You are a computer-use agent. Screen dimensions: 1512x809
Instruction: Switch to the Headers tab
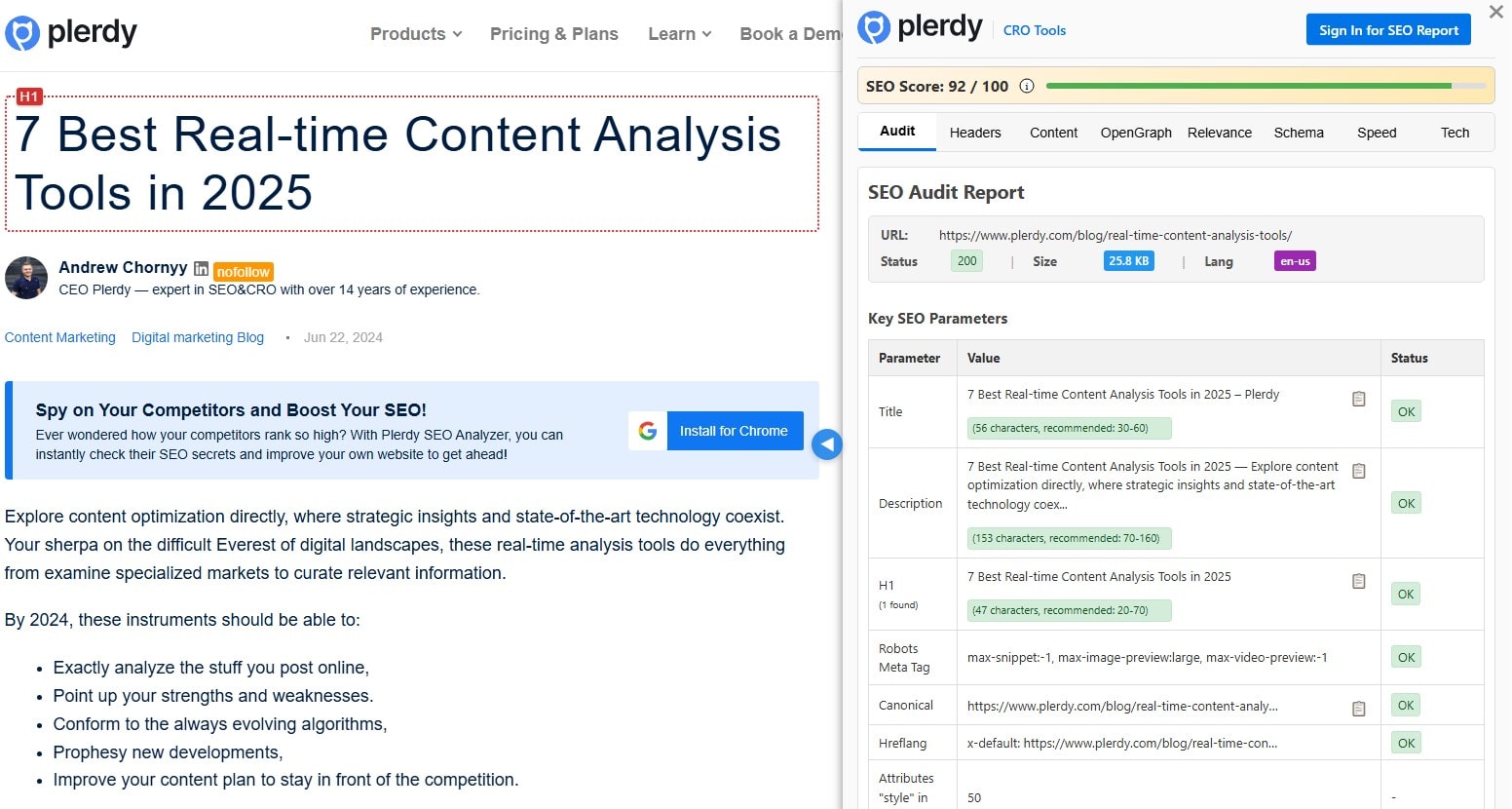coord(974,133)
